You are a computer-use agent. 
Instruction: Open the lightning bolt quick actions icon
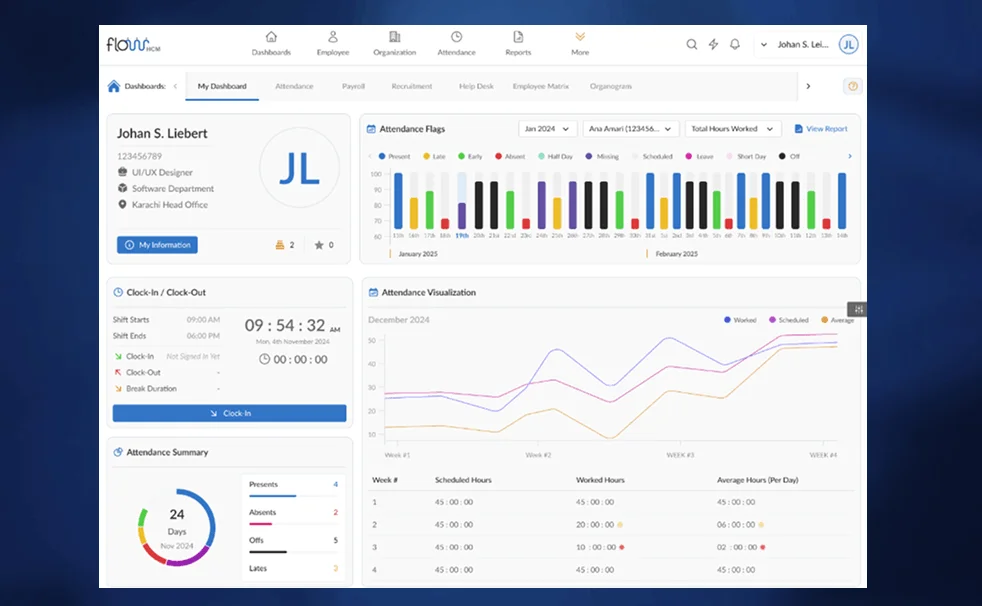[713, 44]
